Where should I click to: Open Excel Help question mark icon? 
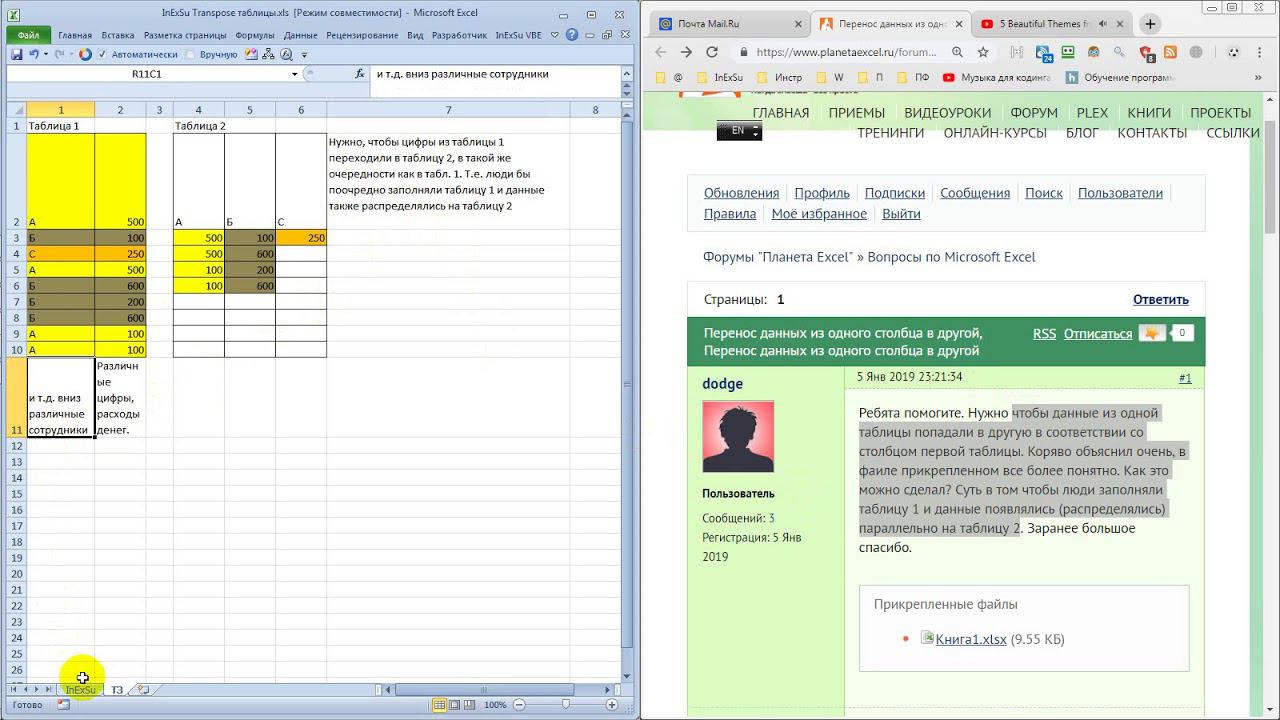572,35
